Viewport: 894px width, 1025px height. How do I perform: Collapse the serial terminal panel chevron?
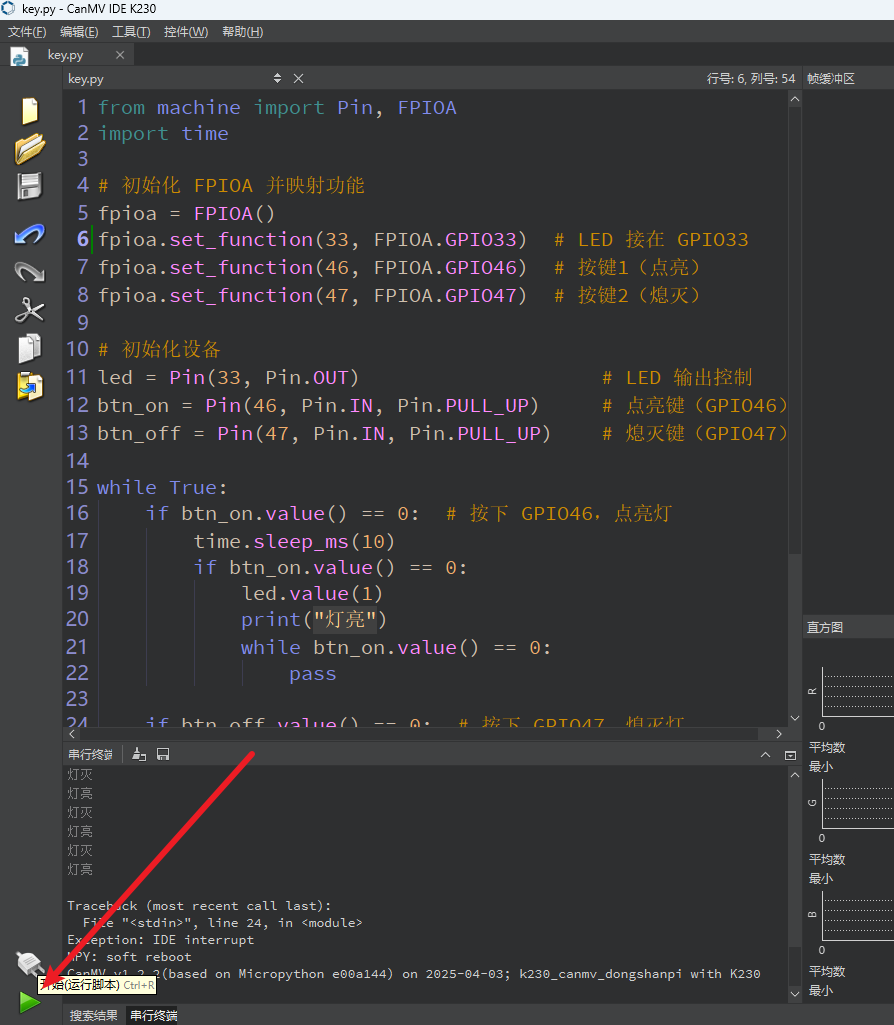point(765,755)
